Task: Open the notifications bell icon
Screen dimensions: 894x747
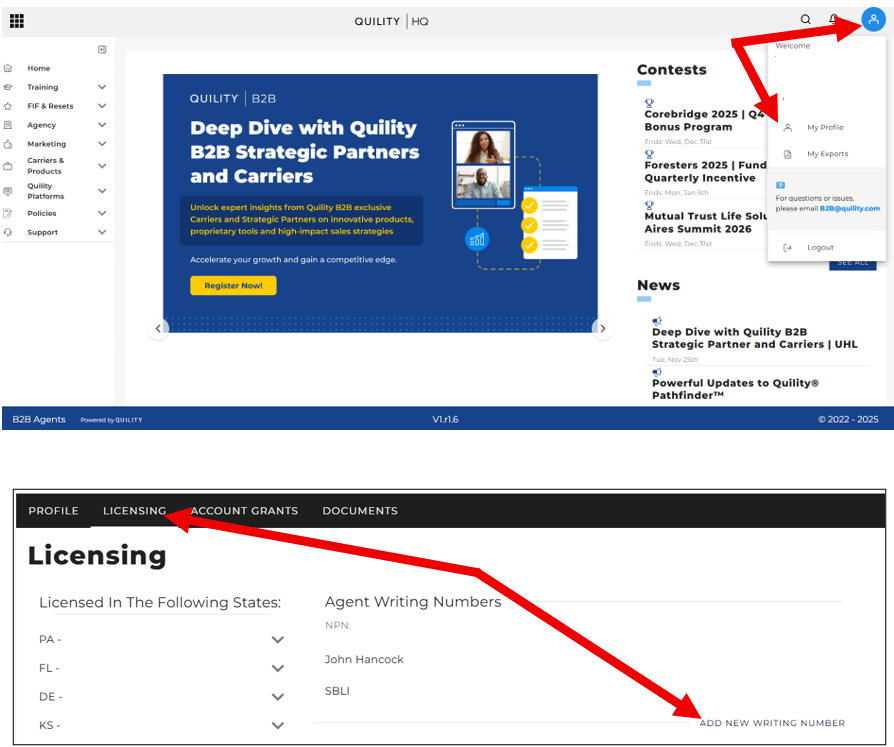Action: (833, 20)
